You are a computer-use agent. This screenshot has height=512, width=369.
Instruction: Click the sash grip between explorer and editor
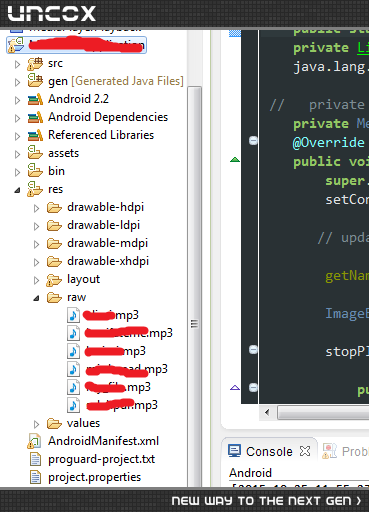click(x=194, y=324)
